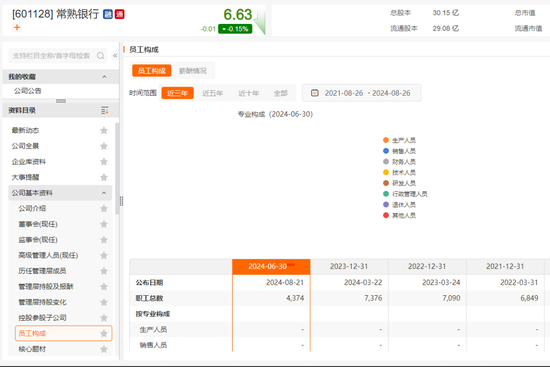The height and width of the screenshot is (367, 550).
Task: Switch to the 薪酬情况 tab
Action: (x=193, y=71)
